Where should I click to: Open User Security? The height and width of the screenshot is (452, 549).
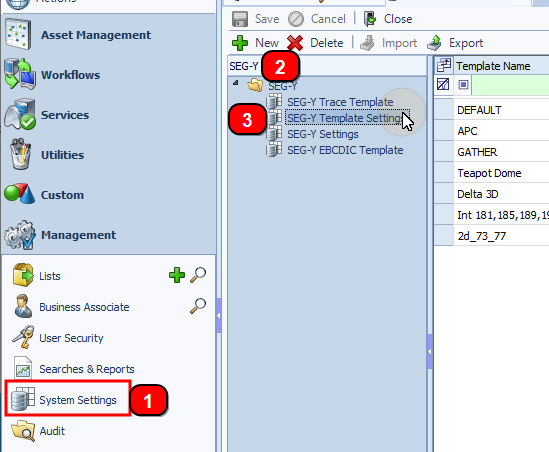(71, 338)
